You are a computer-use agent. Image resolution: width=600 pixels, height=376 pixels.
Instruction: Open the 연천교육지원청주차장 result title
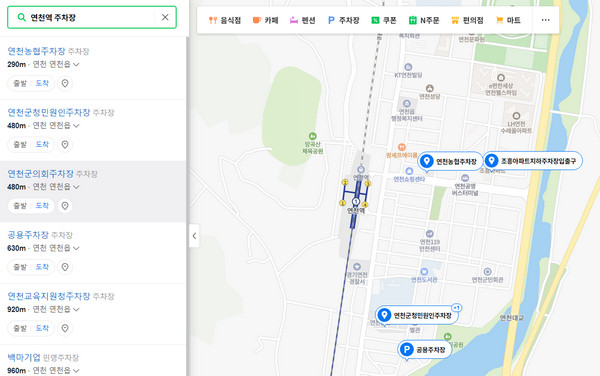(x=49, y=296)
